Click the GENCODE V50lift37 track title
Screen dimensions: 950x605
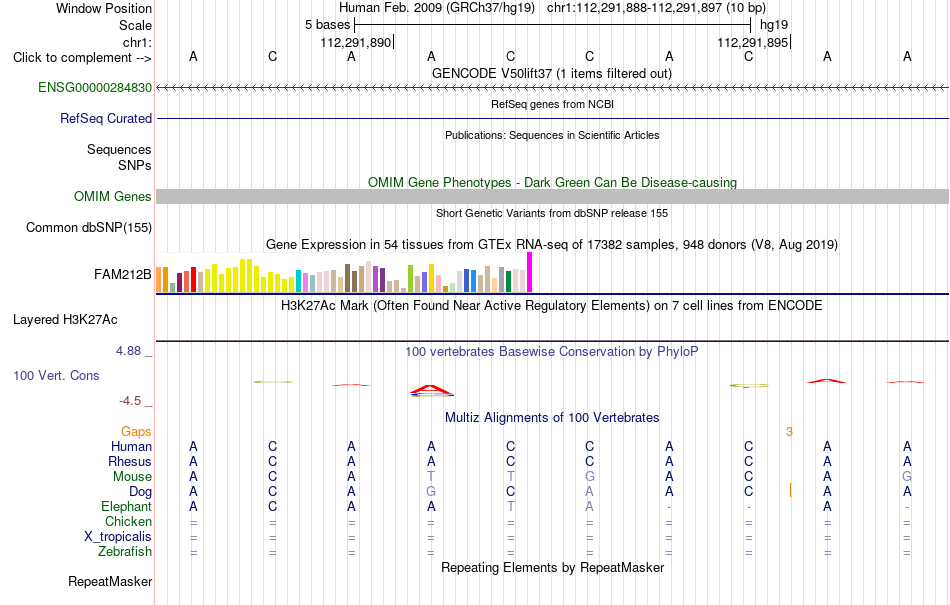pos(552,73)
